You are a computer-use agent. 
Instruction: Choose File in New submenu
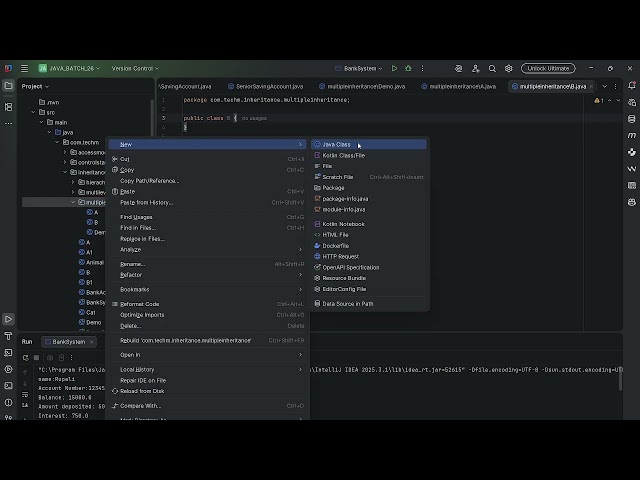(369, 166)
